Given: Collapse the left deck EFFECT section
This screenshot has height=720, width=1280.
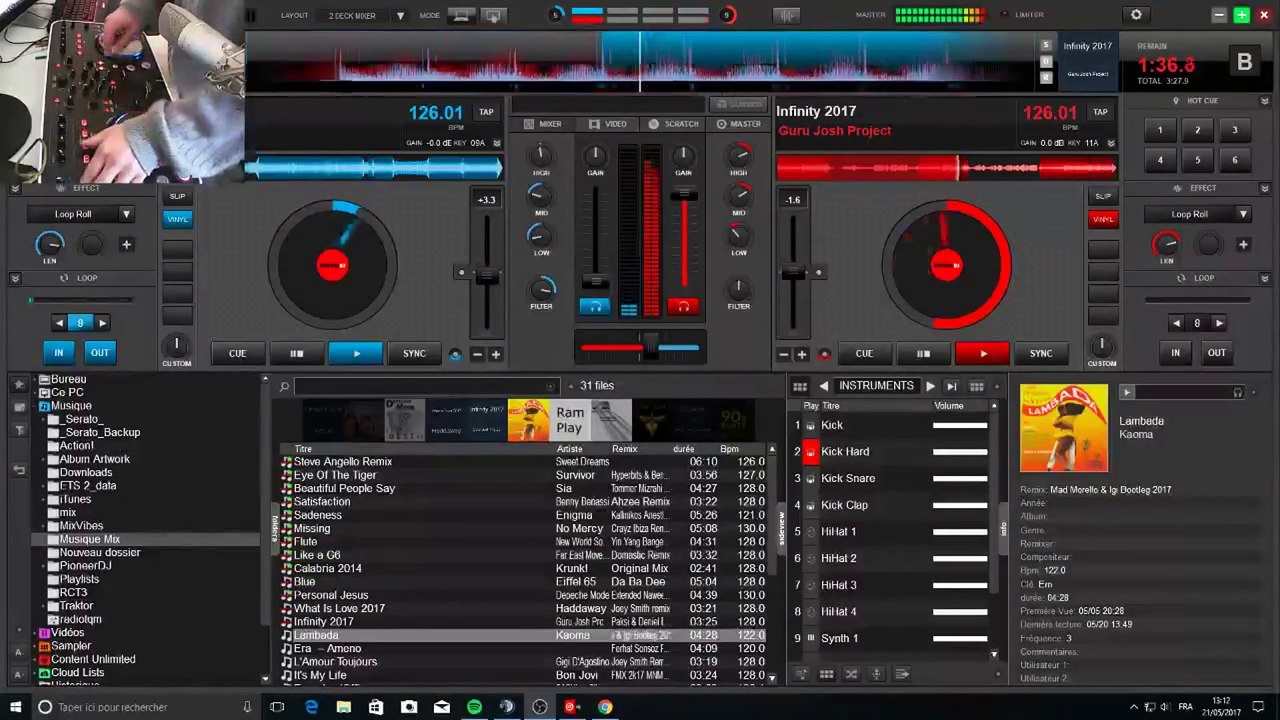Looking at the screenshot, I should 15,188.
